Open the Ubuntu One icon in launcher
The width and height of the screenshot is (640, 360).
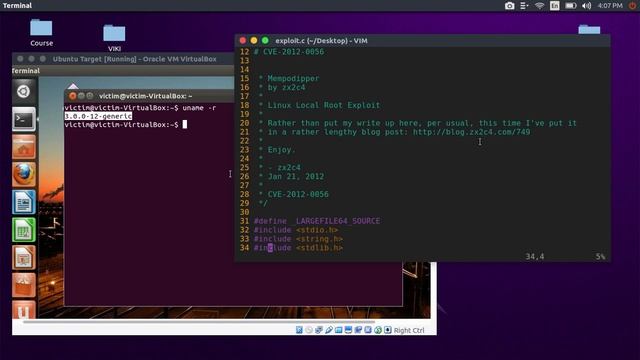23,310
